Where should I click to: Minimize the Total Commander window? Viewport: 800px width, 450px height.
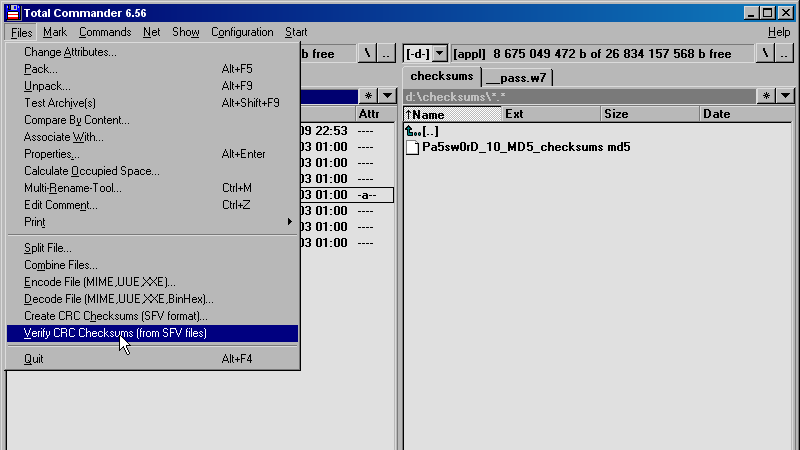click(x=750, y=13)
